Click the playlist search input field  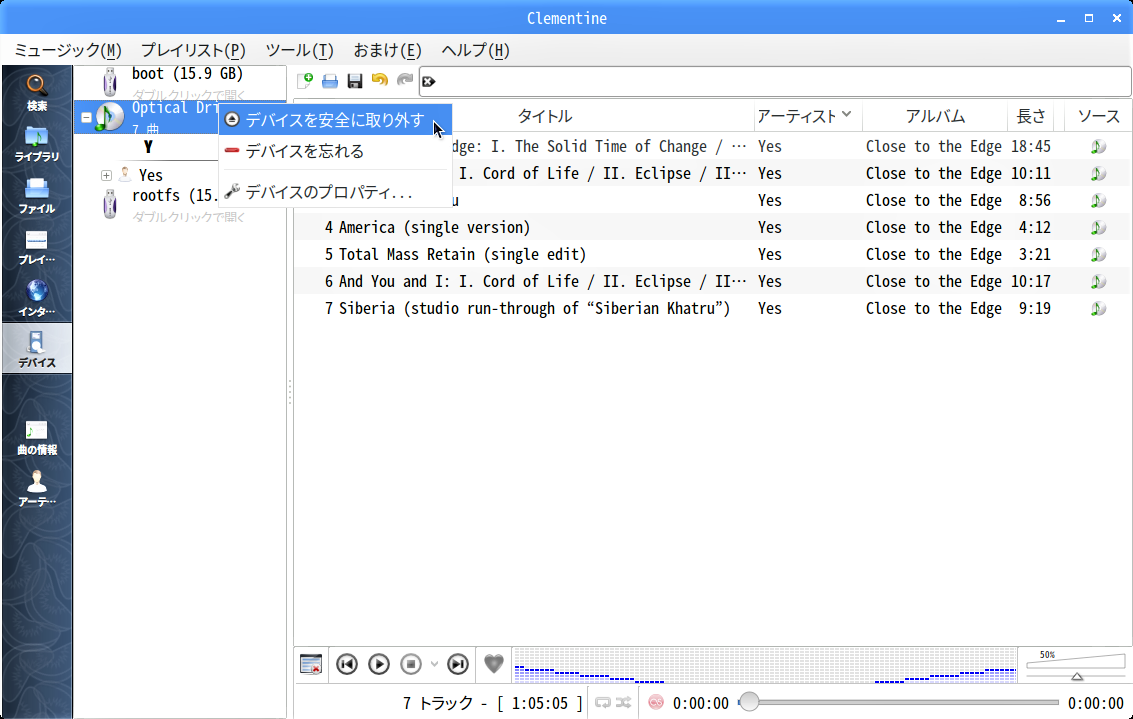775,82
